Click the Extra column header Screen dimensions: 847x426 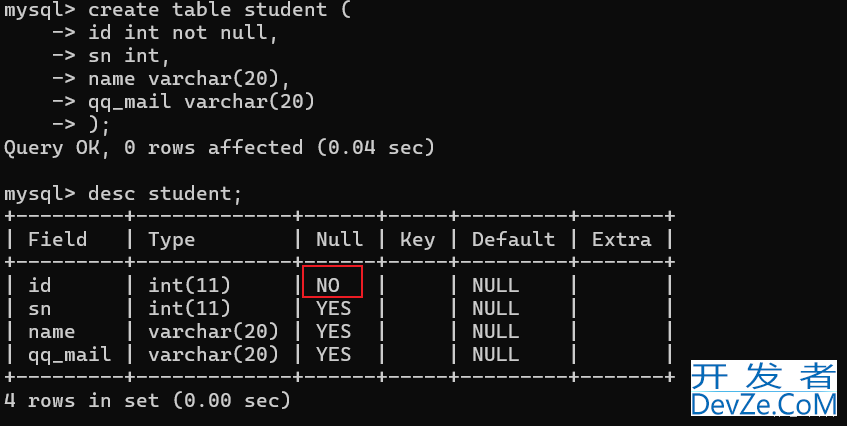(621, 239)
